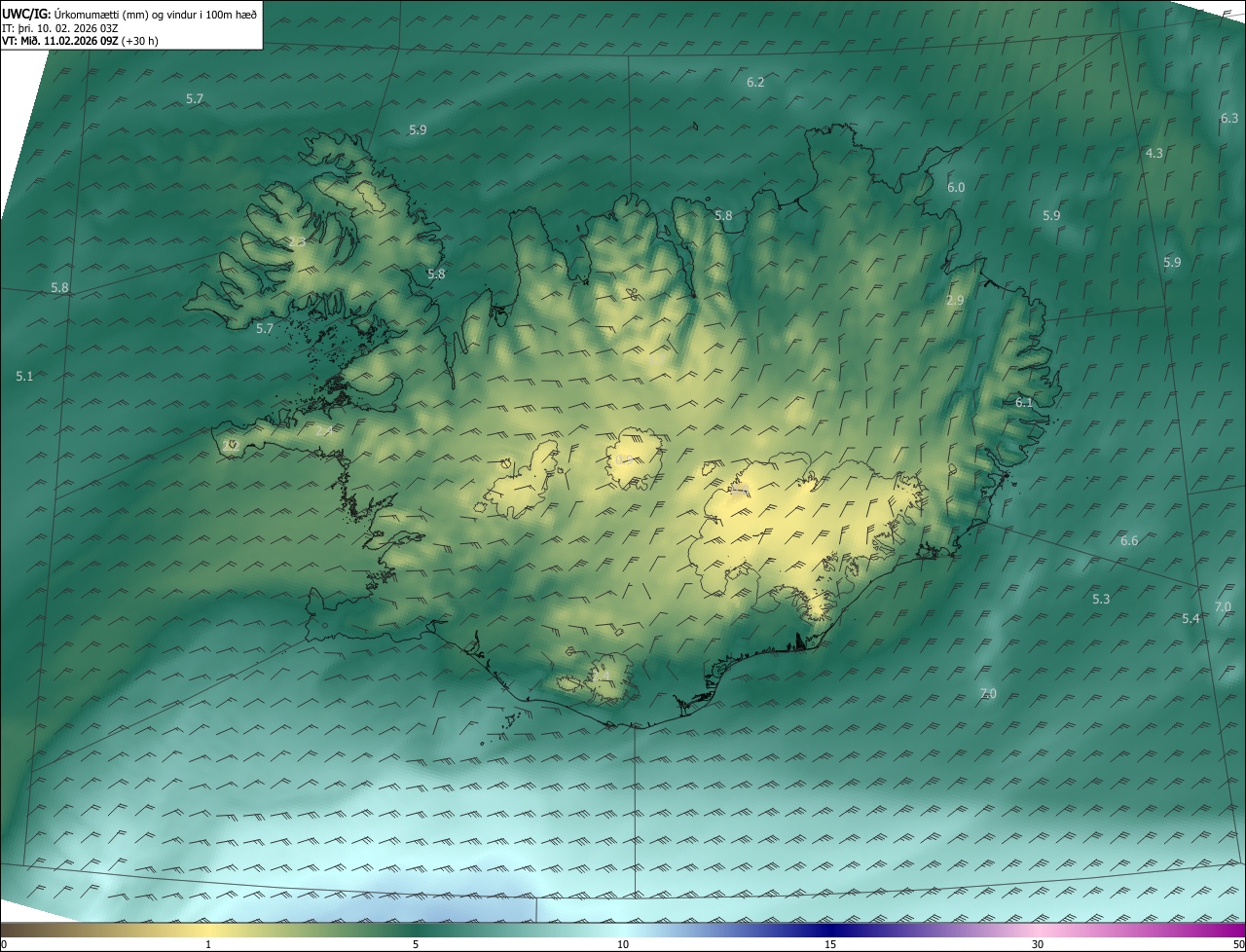Click the color scale tick label 15
This screenshot has height=952, width=1246.
[830, 944]
